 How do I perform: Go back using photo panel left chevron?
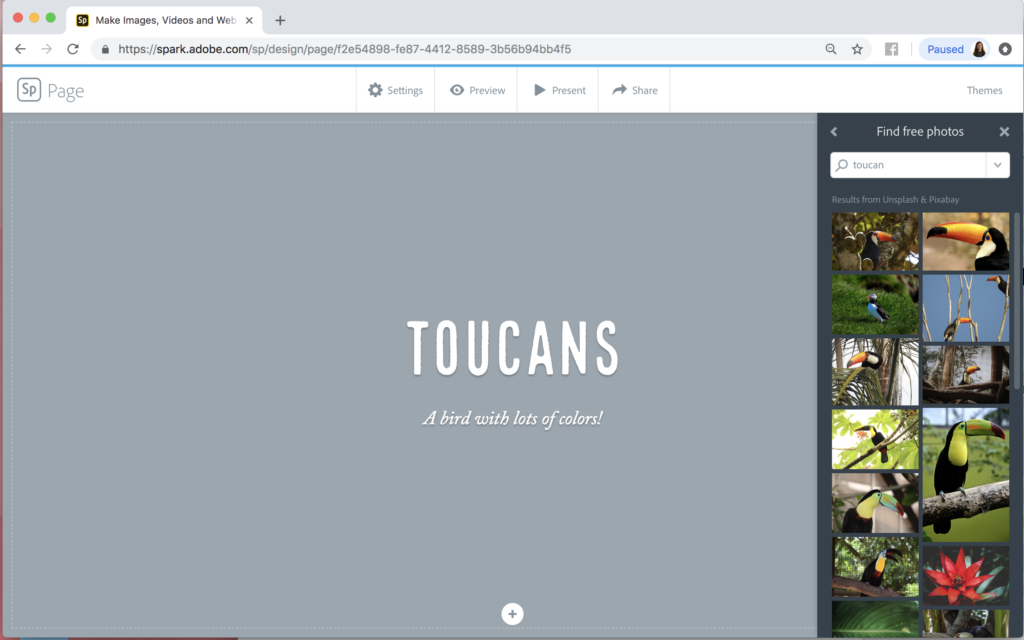[834, 132]
